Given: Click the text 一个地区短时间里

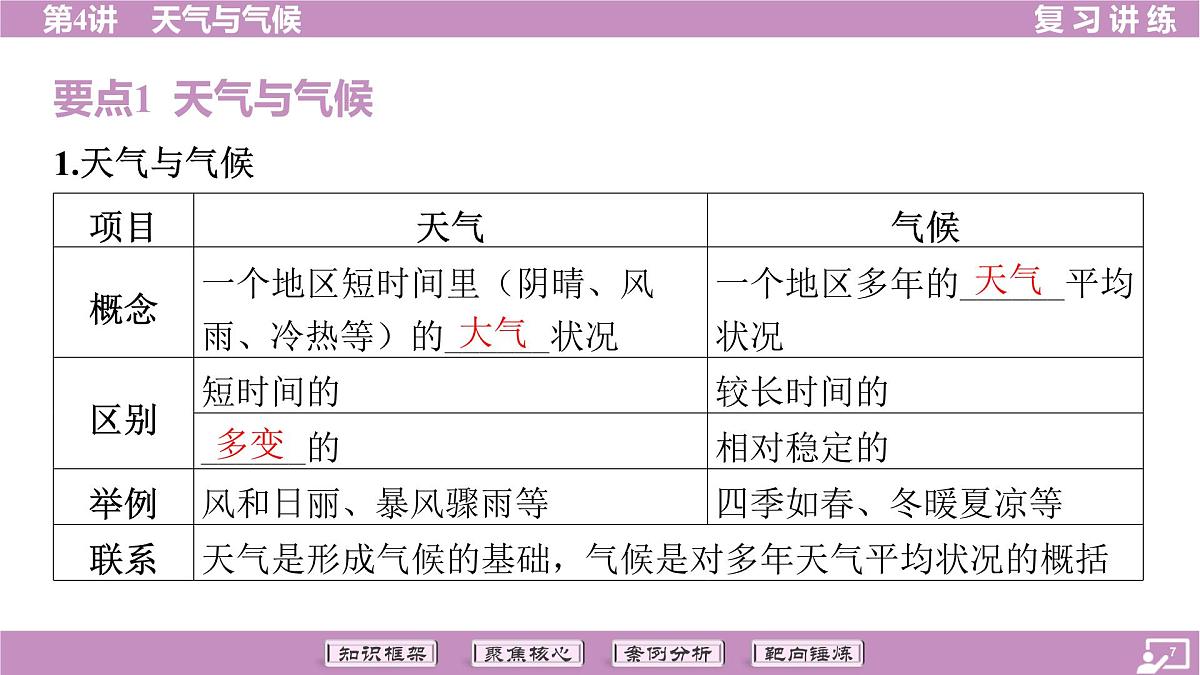Looking at the screenshot, I should (x=341, y=284).
